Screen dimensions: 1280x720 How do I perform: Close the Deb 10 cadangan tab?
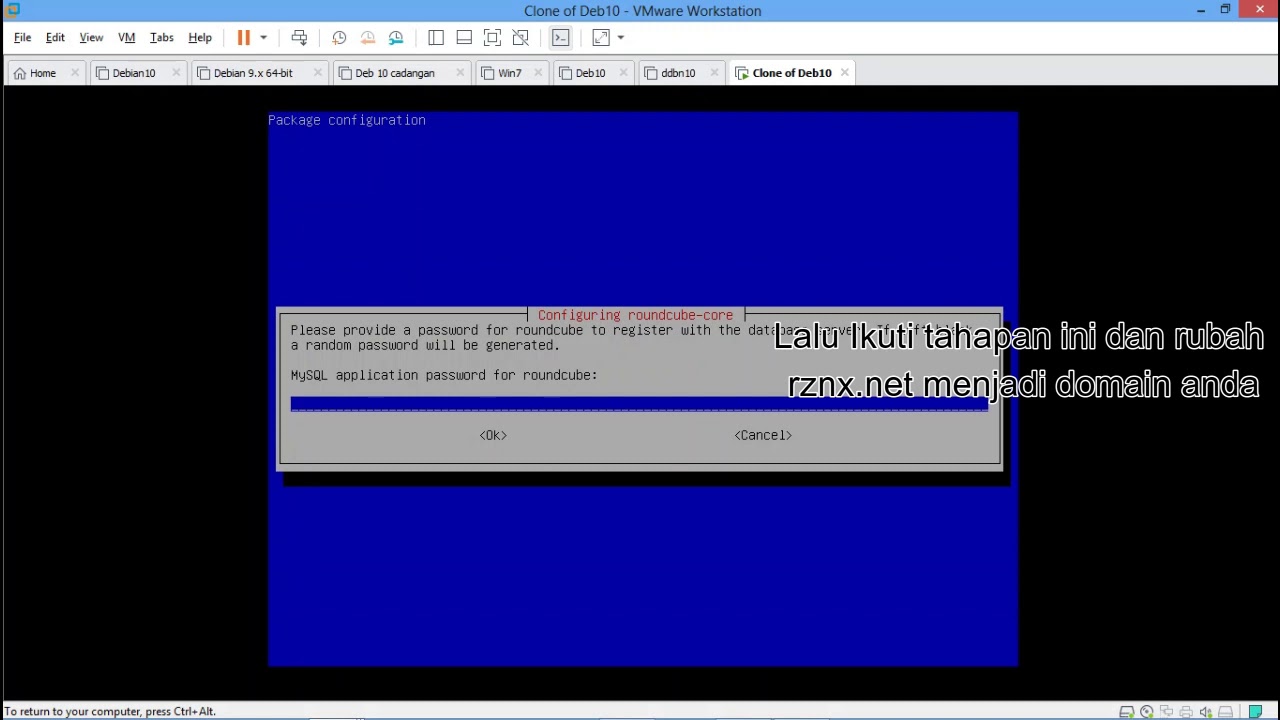[461, 73]
